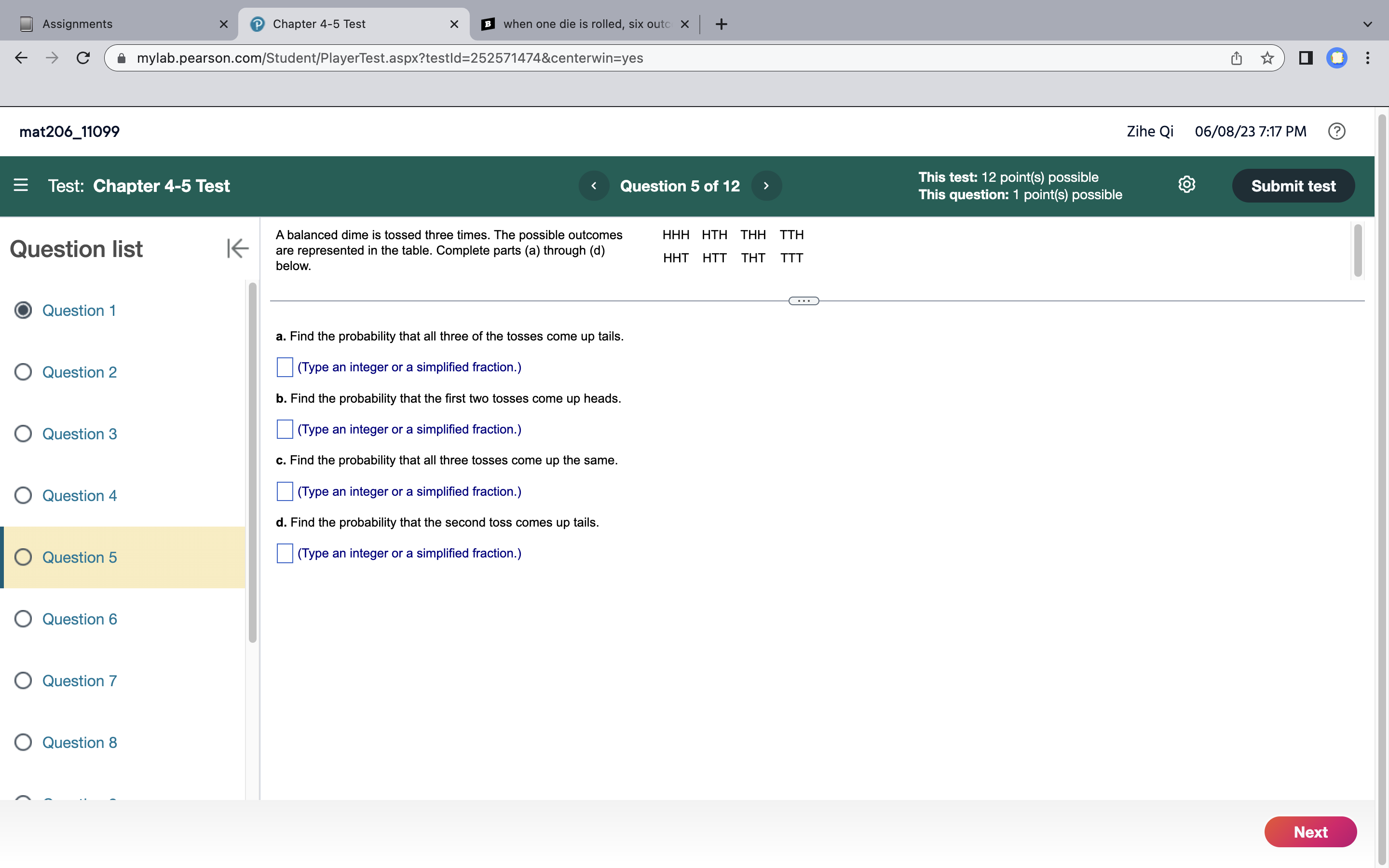Expand the ellipsis divider handle
Screen dimensions: 1389x868
point(803,301)
